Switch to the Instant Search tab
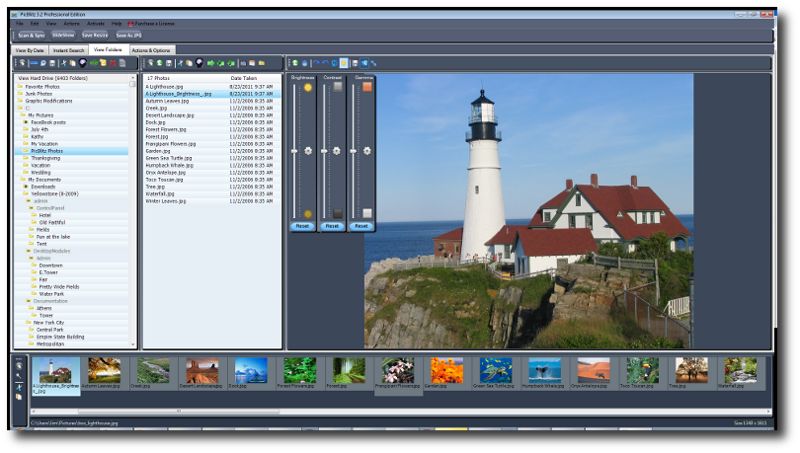Screen dimensions: 800x453 pyautogui.click(x=68, y=49)
